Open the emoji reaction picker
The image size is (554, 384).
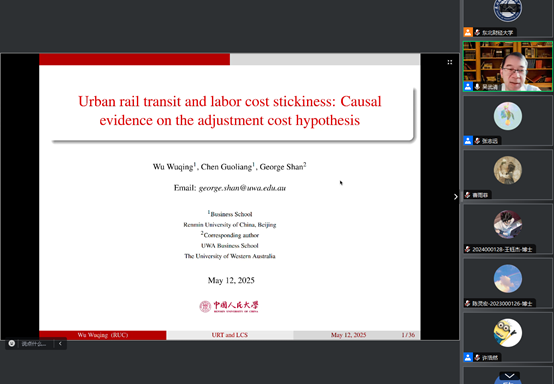coord(12,343)
